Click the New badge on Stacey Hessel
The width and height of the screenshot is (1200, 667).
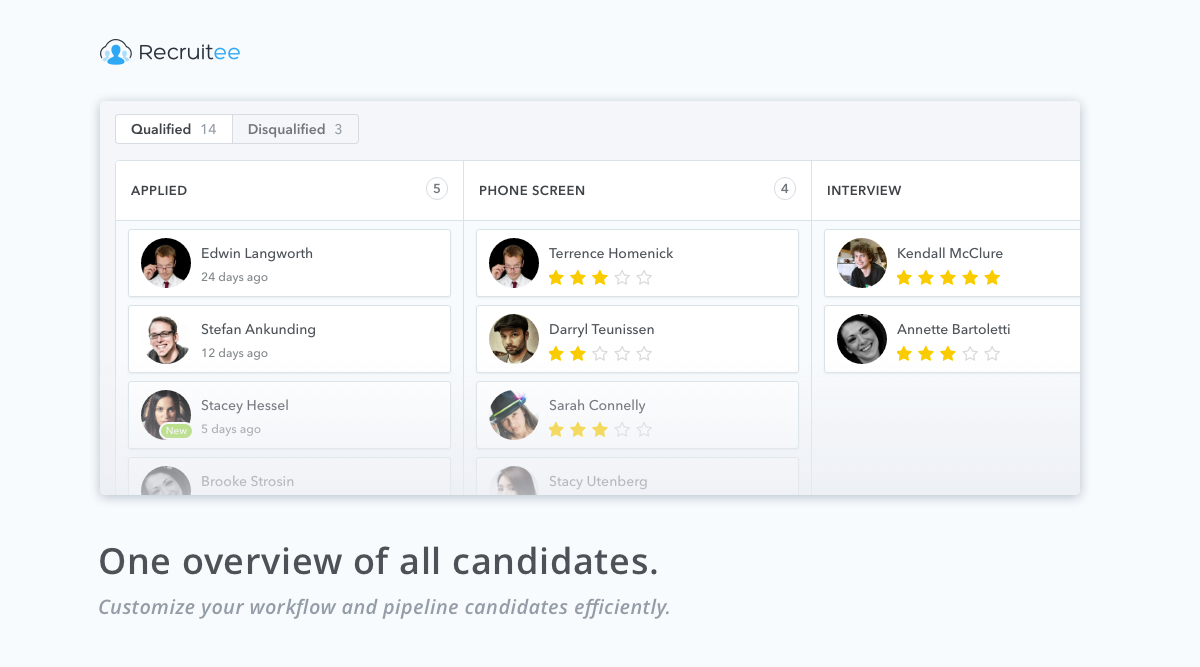coord(176,431)
